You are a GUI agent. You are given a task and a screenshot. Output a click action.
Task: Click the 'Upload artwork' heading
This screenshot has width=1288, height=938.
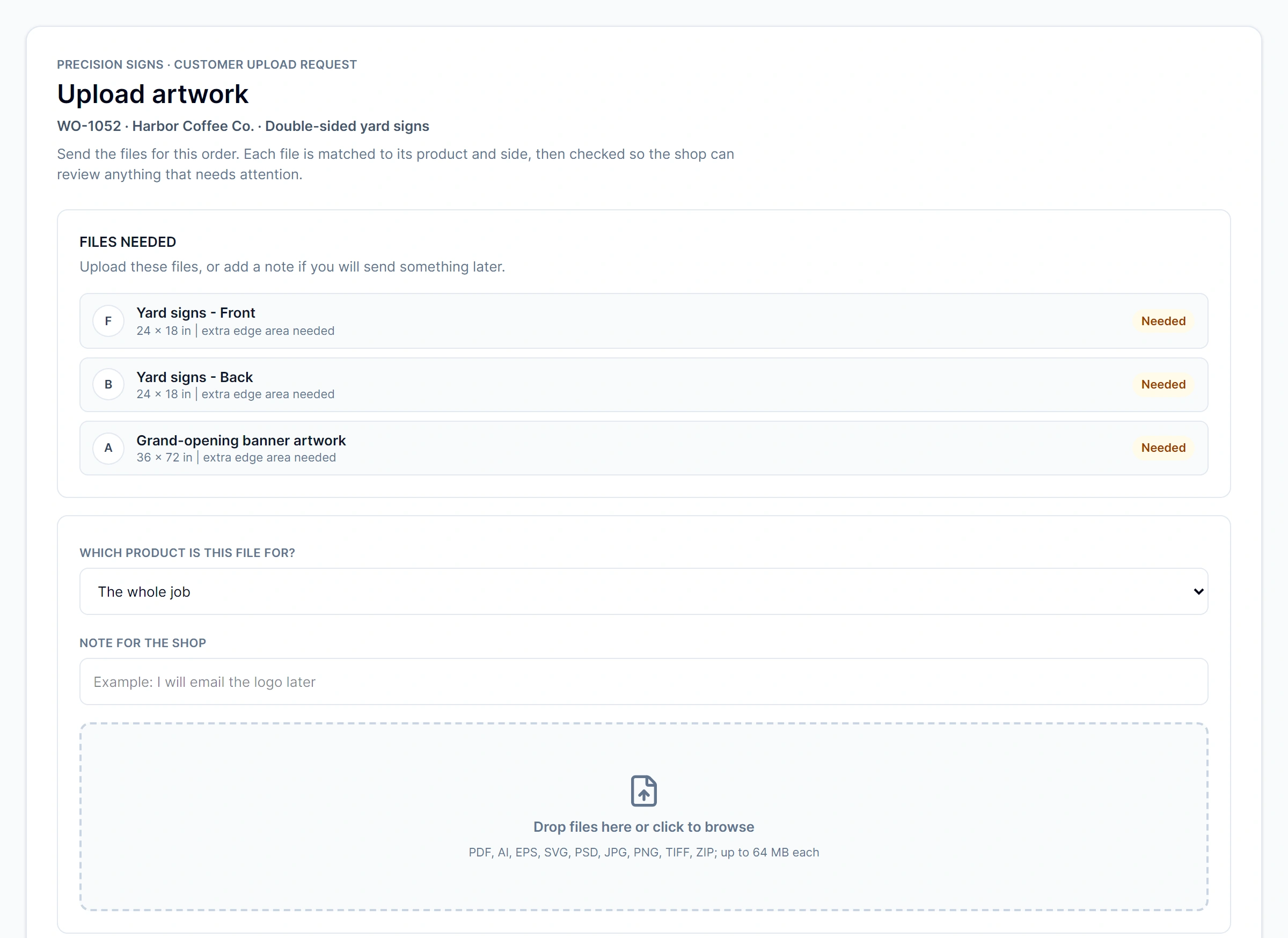click(153, 94)
